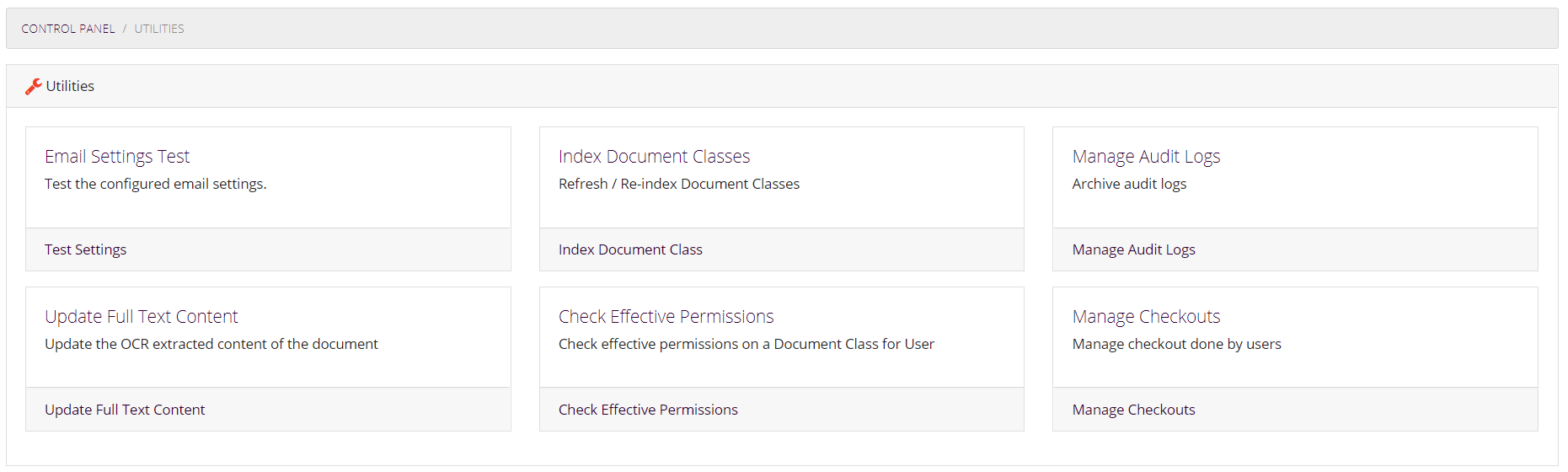The height and width of the screenshot is (472, 1568).
Task: Click the red wrench Utilities icon
Action: 33,86
